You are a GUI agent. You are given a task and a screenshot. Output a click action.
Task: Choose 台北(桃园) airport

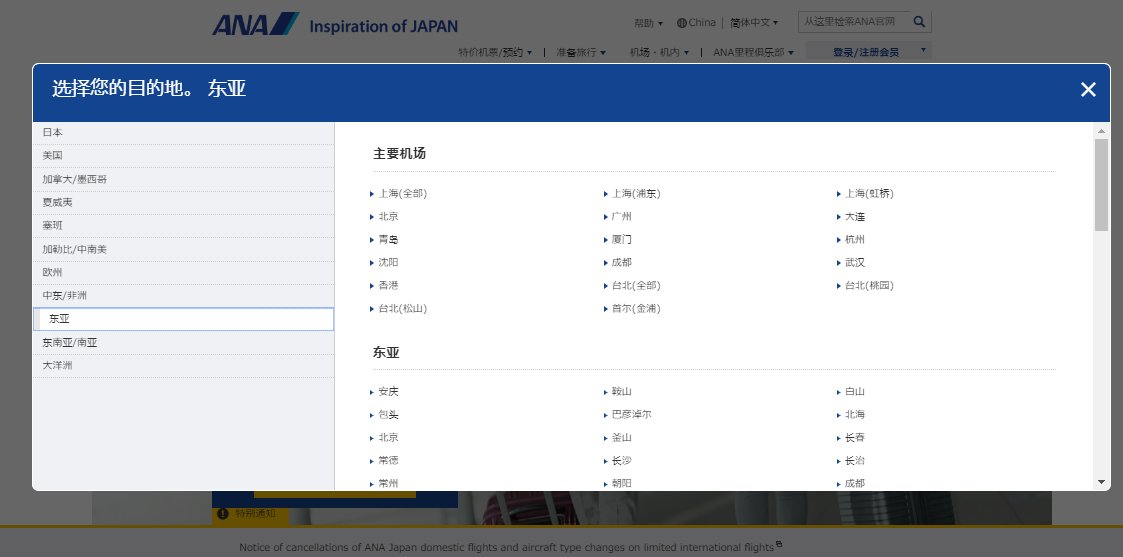click(x=869, y=286)
